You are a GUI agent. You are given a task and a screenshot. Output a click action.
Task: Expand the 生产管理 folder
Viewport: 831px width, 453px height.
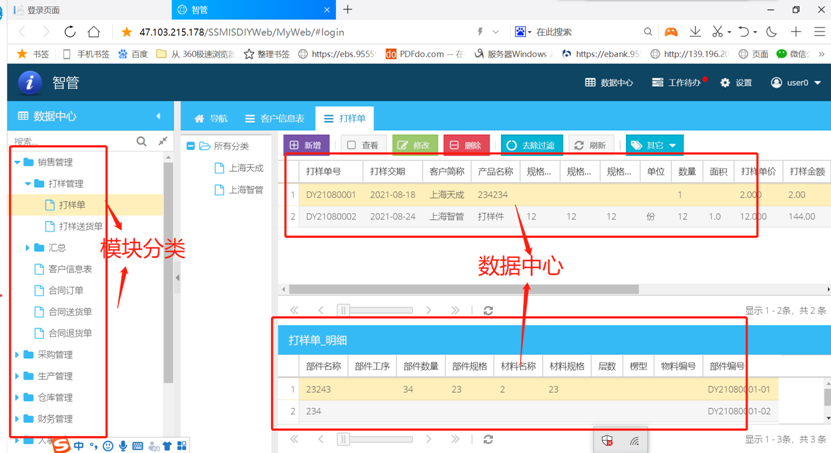(17, 376)
